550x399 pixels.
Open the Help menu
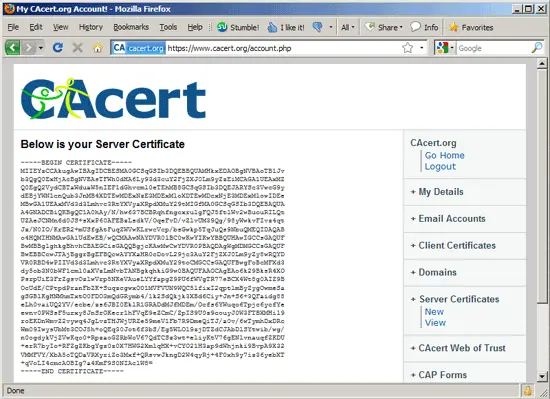(195, 27)
